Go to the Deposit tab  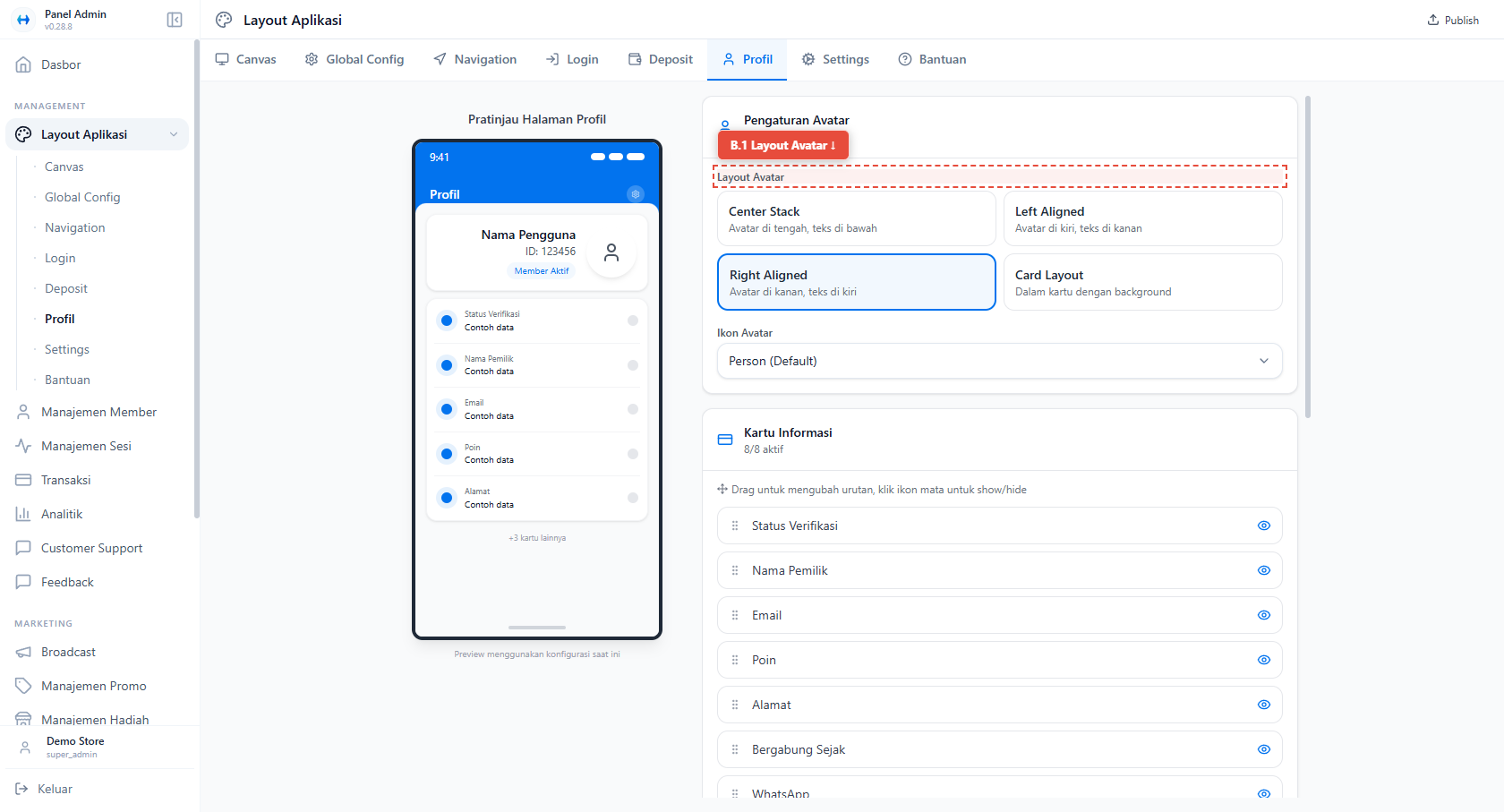pos(661,59)
